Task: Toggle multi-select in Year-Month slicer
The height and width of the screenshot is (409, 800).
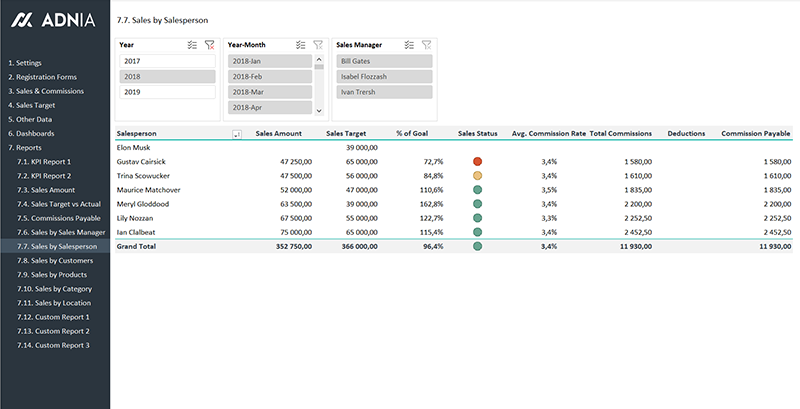Action: point(300,45)
